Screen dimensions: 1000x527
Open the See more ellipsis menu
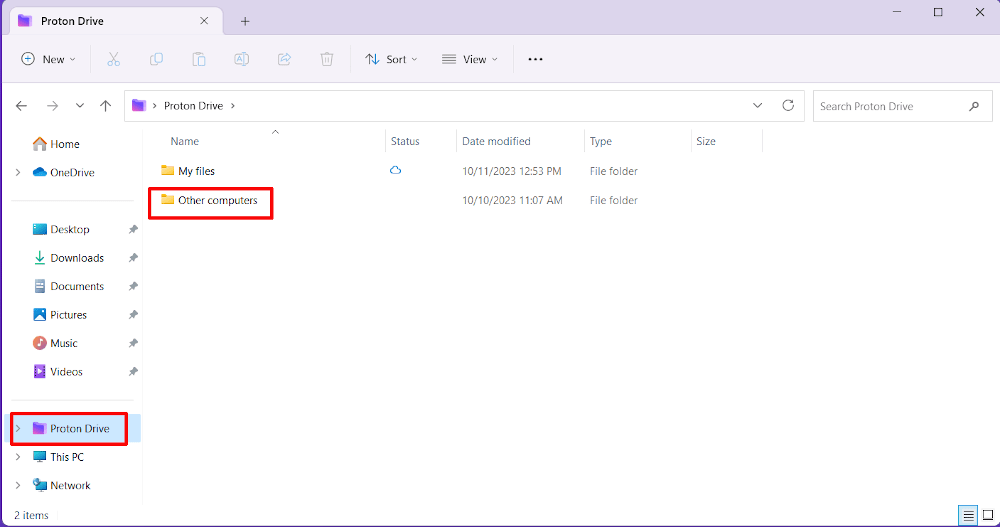tap(535, 59)
